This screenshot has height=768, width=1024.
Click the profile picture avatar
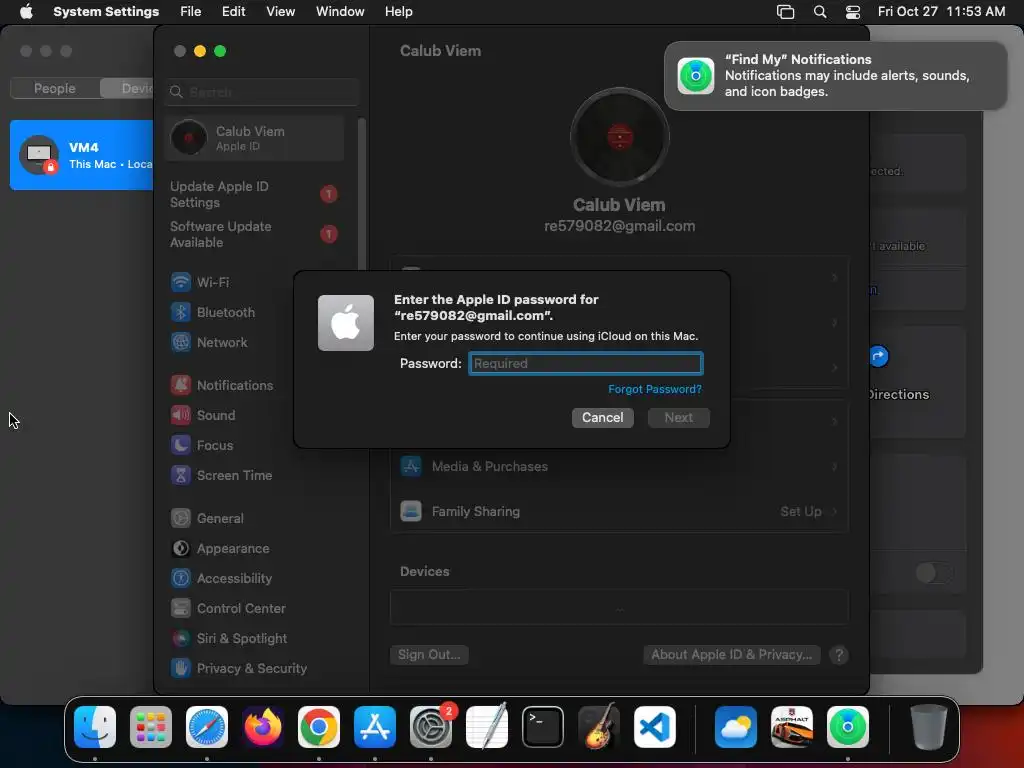coord(619,137)
